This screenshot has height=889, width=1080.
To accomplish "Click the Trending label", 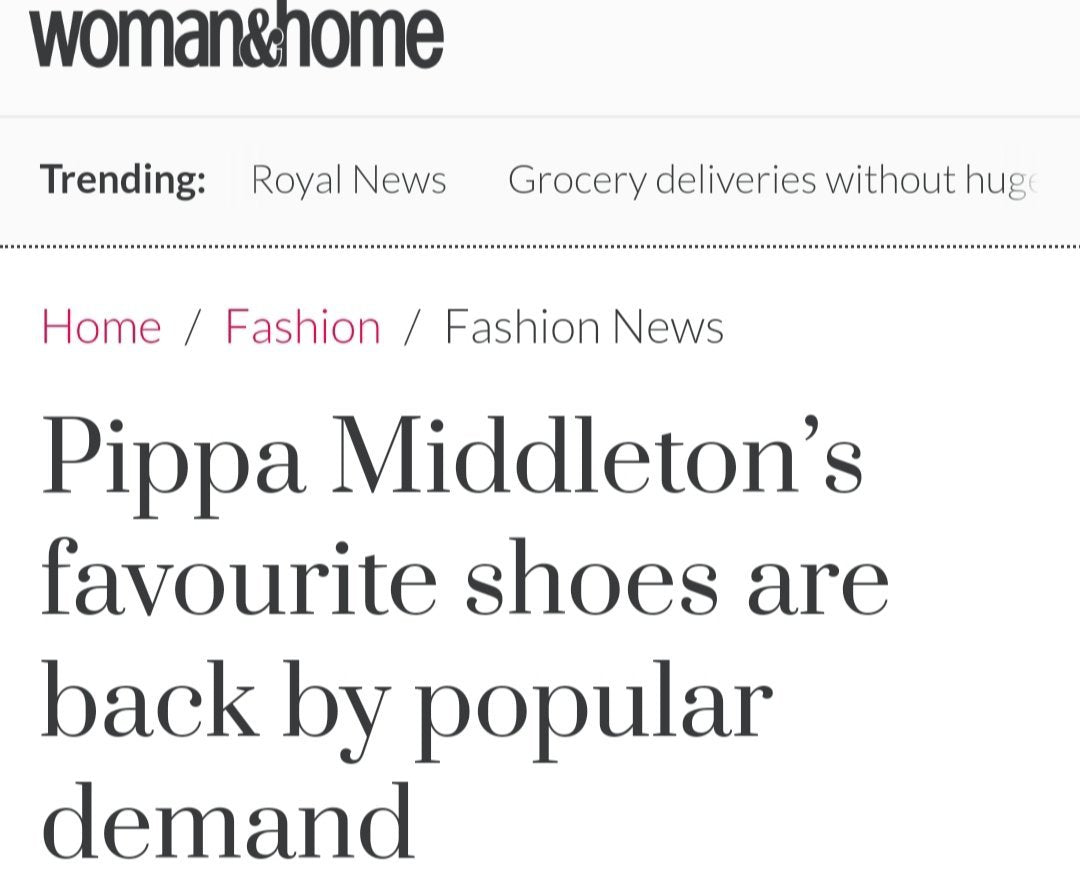I will coord(123,180).
